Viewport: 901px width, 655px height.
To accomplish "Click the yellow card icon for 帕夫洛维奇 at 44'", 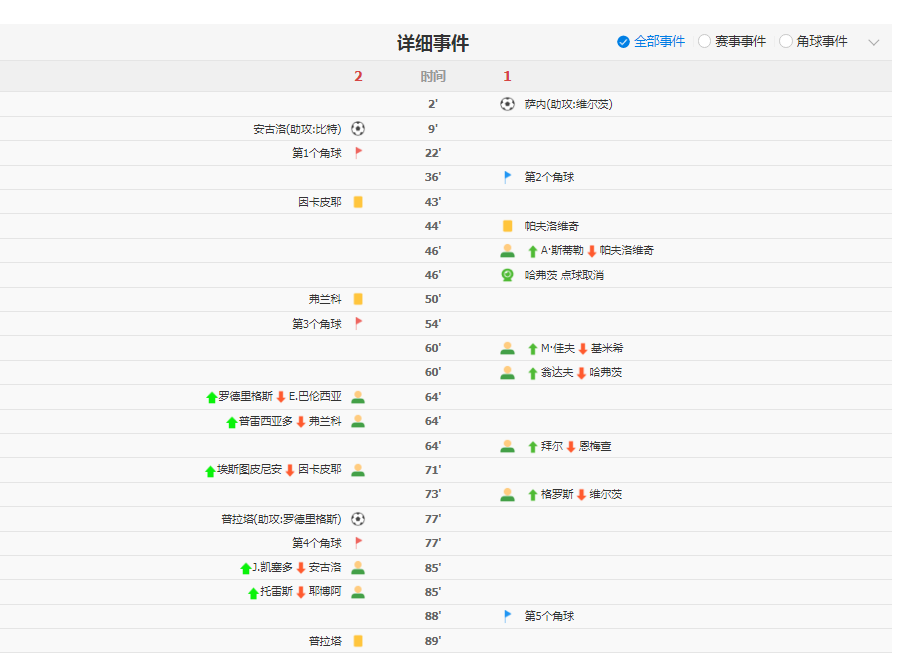I will pos(507,226).
